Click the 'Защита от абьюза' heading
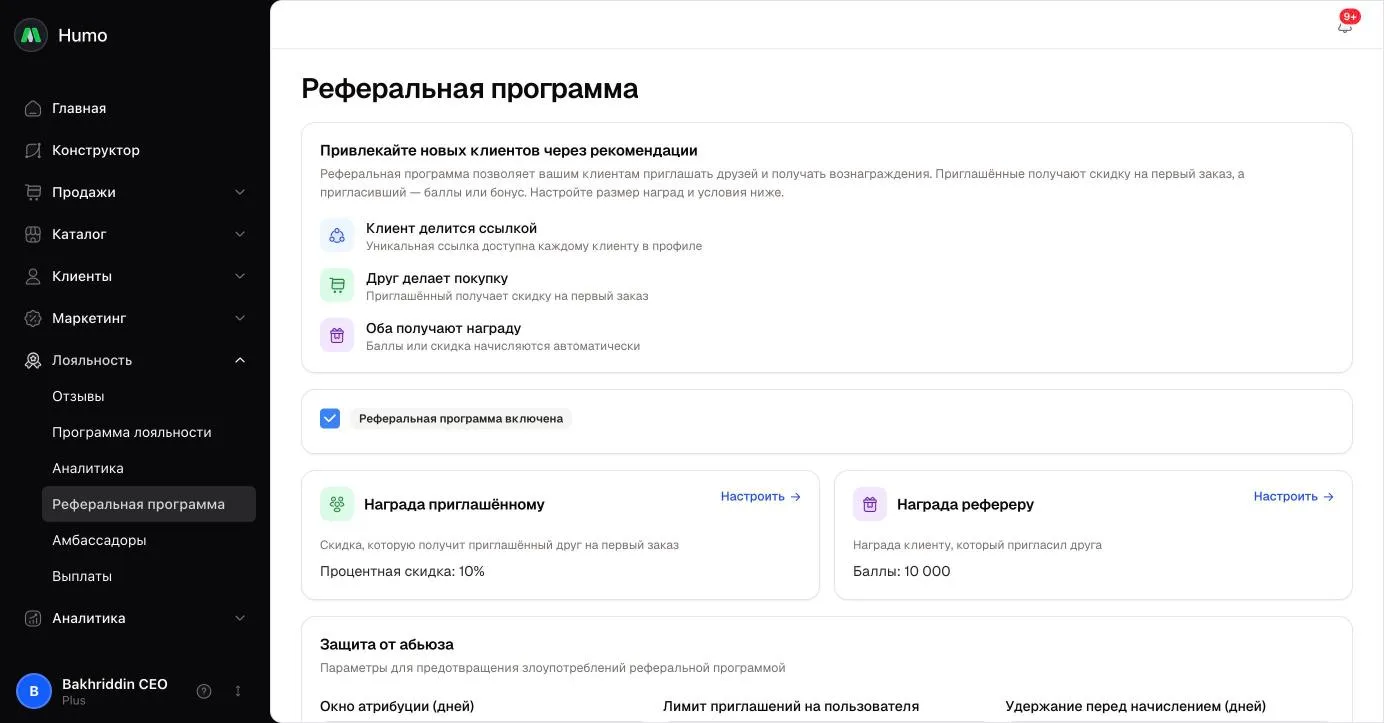1384x723 pixels. 387,644
